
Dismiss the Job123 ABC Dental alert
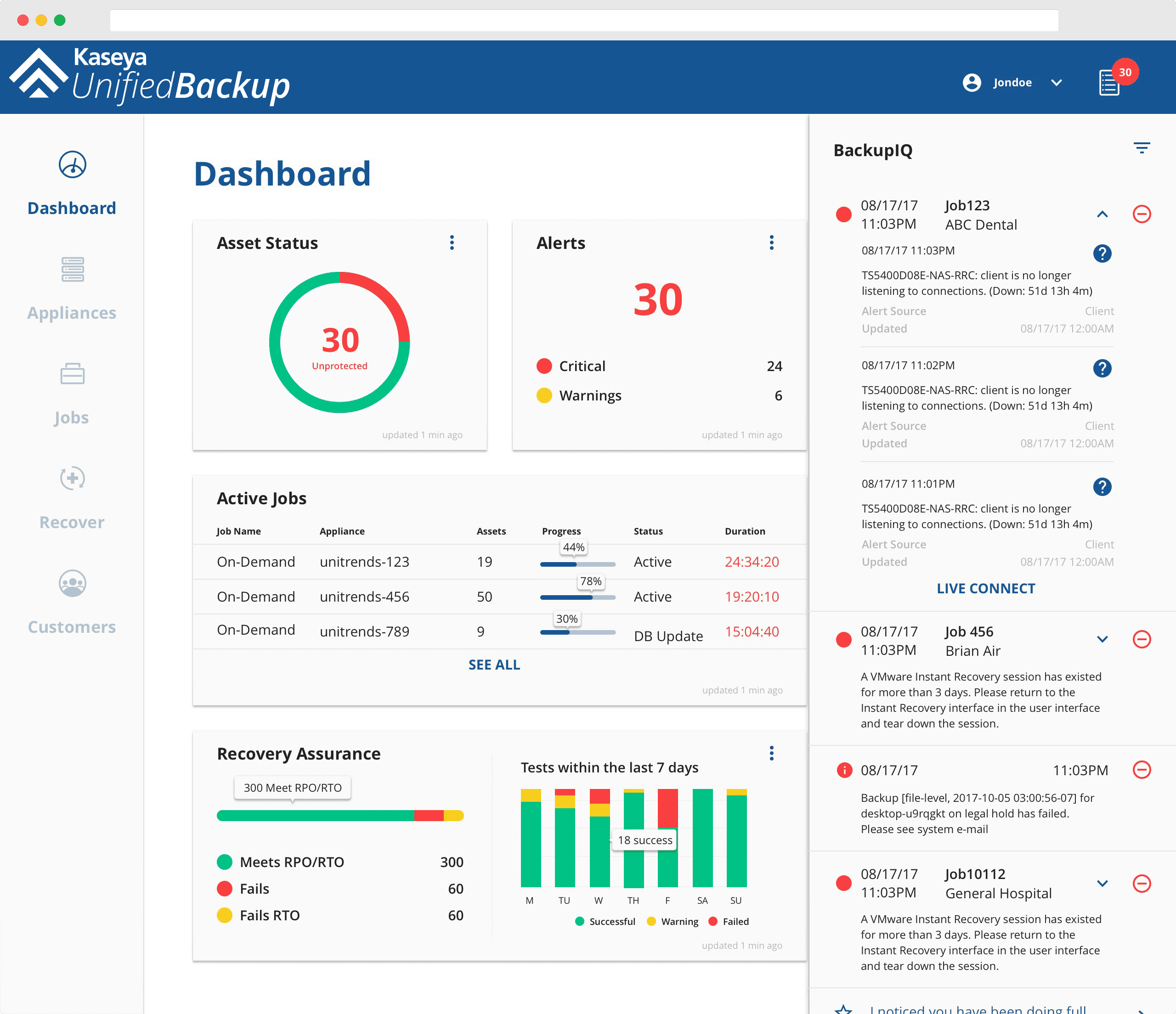pos(1142,214)
